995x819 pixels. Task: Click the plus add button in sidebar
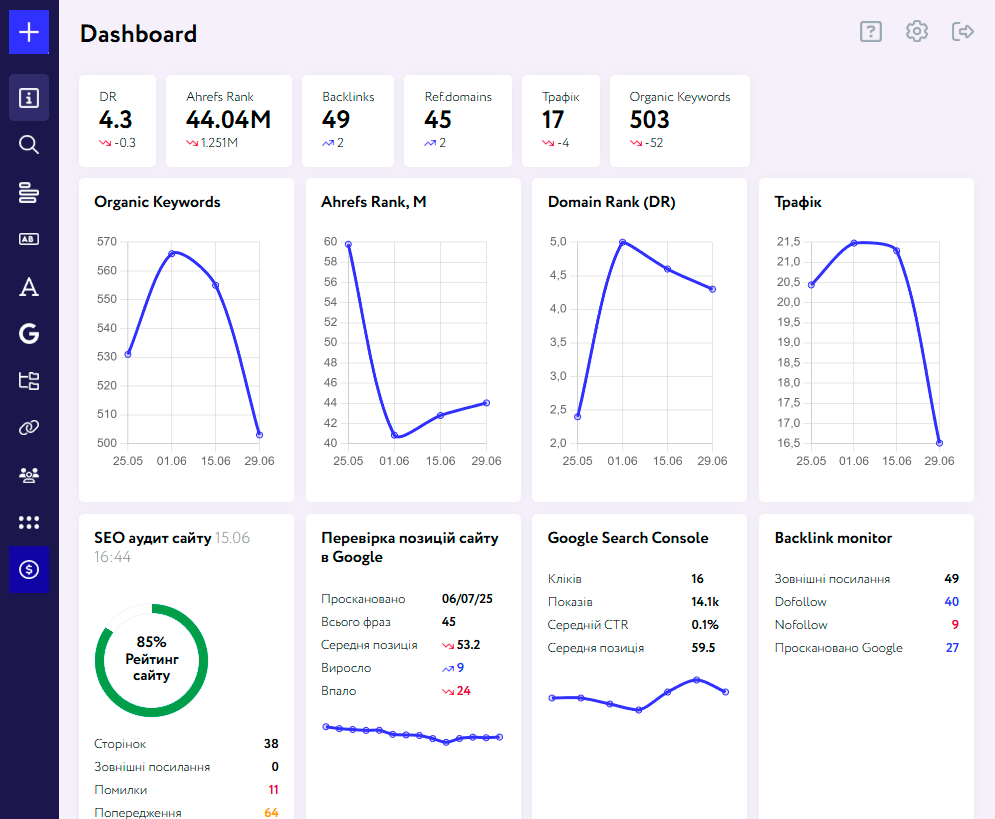(x=29, y=32)
